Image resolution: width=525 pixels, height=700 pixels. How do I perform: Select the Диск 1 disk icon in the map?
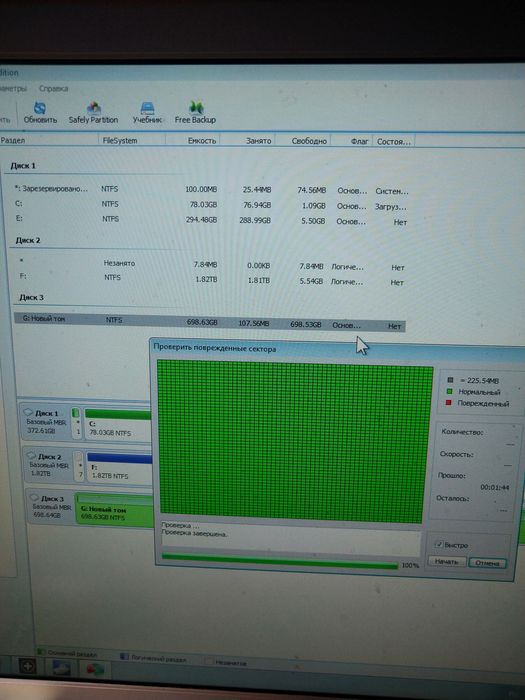pyautogui.click(x=29, y=412)
